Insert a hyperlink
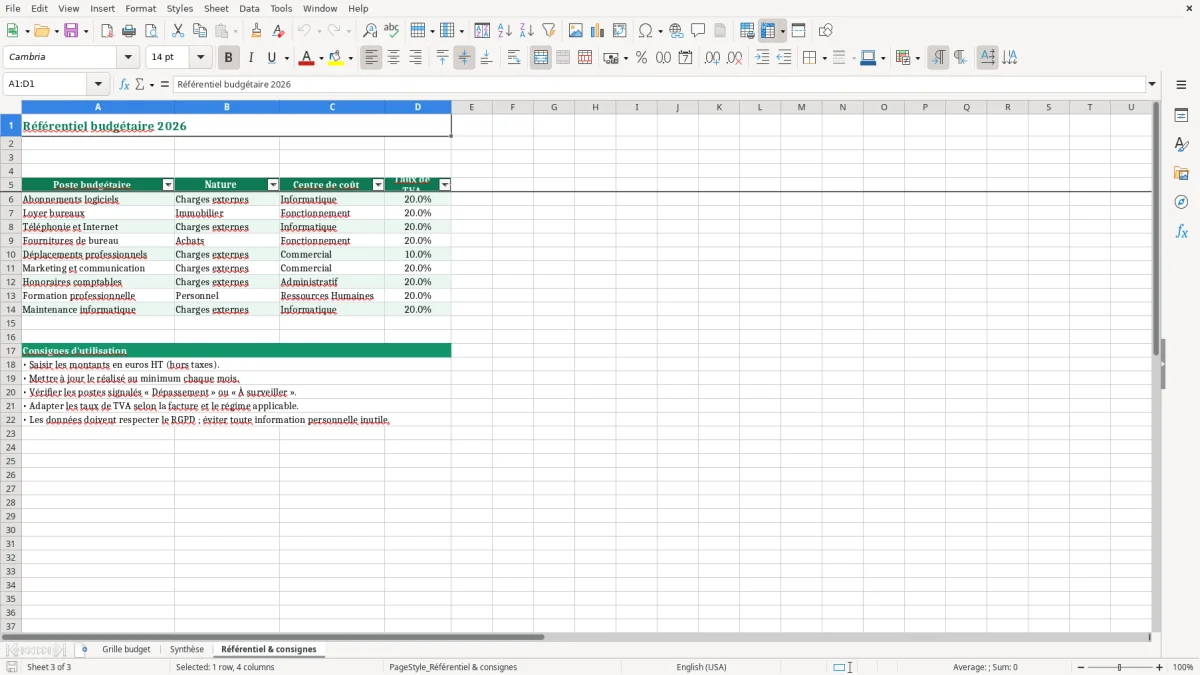 pyautogui.click(x=676, y=31)
